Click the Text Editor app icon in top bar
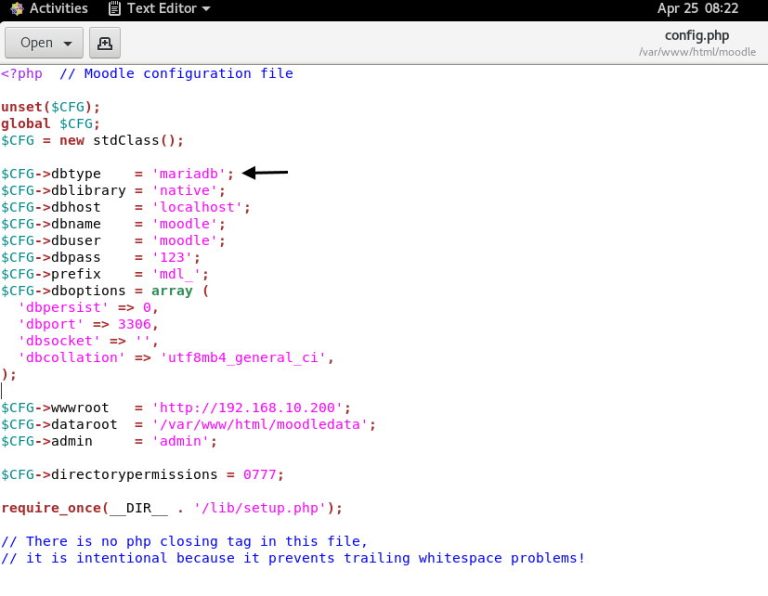Screen dimensions: 768x596 (115, 9)
